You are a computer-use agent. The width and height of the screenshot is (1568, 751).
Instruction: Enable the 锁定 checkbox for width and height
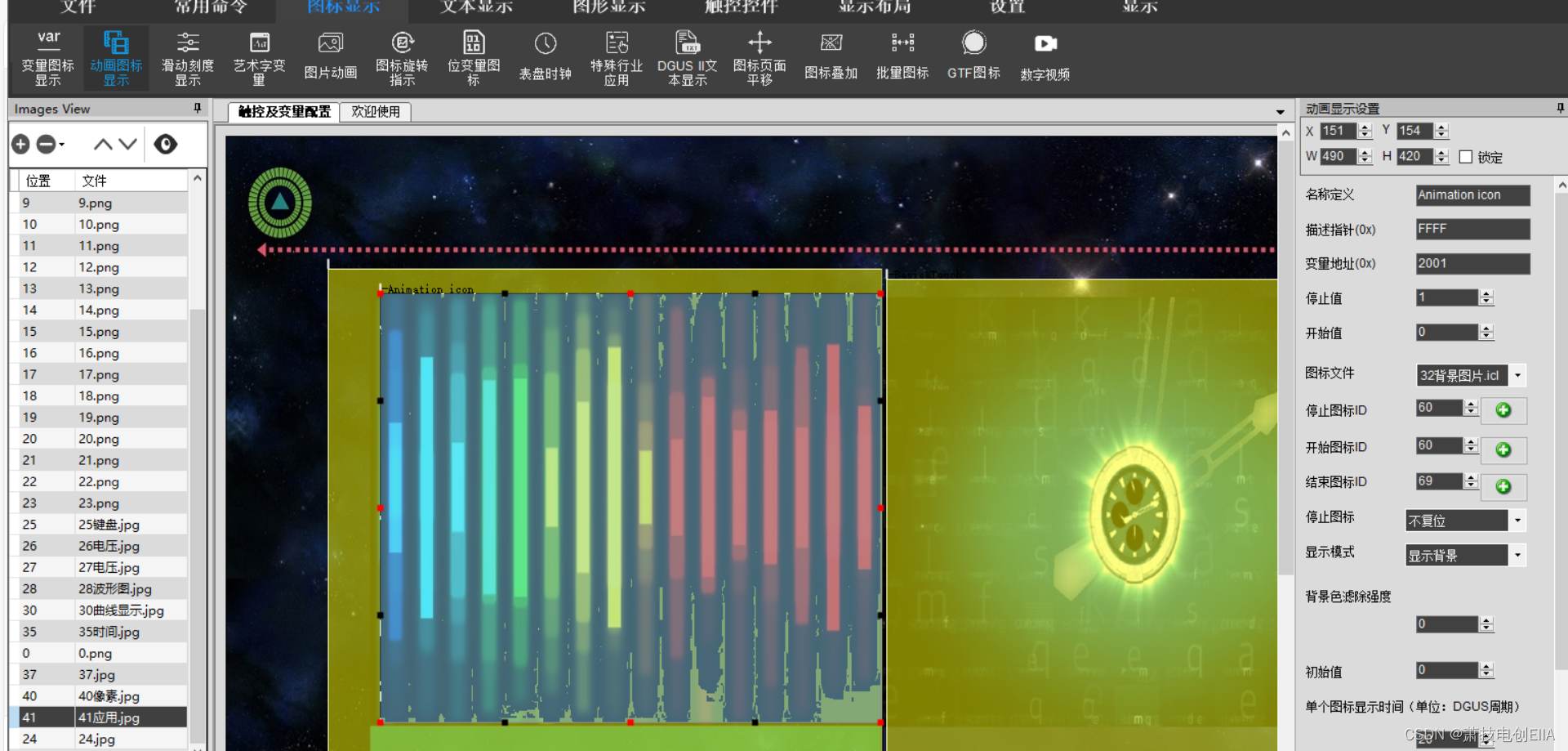[1466, 157]
